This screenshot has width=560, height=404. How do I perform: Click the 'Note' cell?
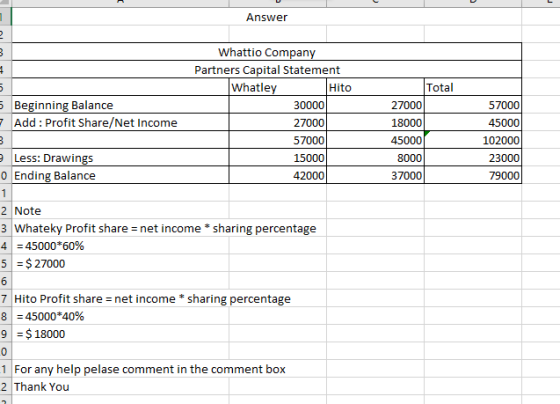tap(120, 210)
